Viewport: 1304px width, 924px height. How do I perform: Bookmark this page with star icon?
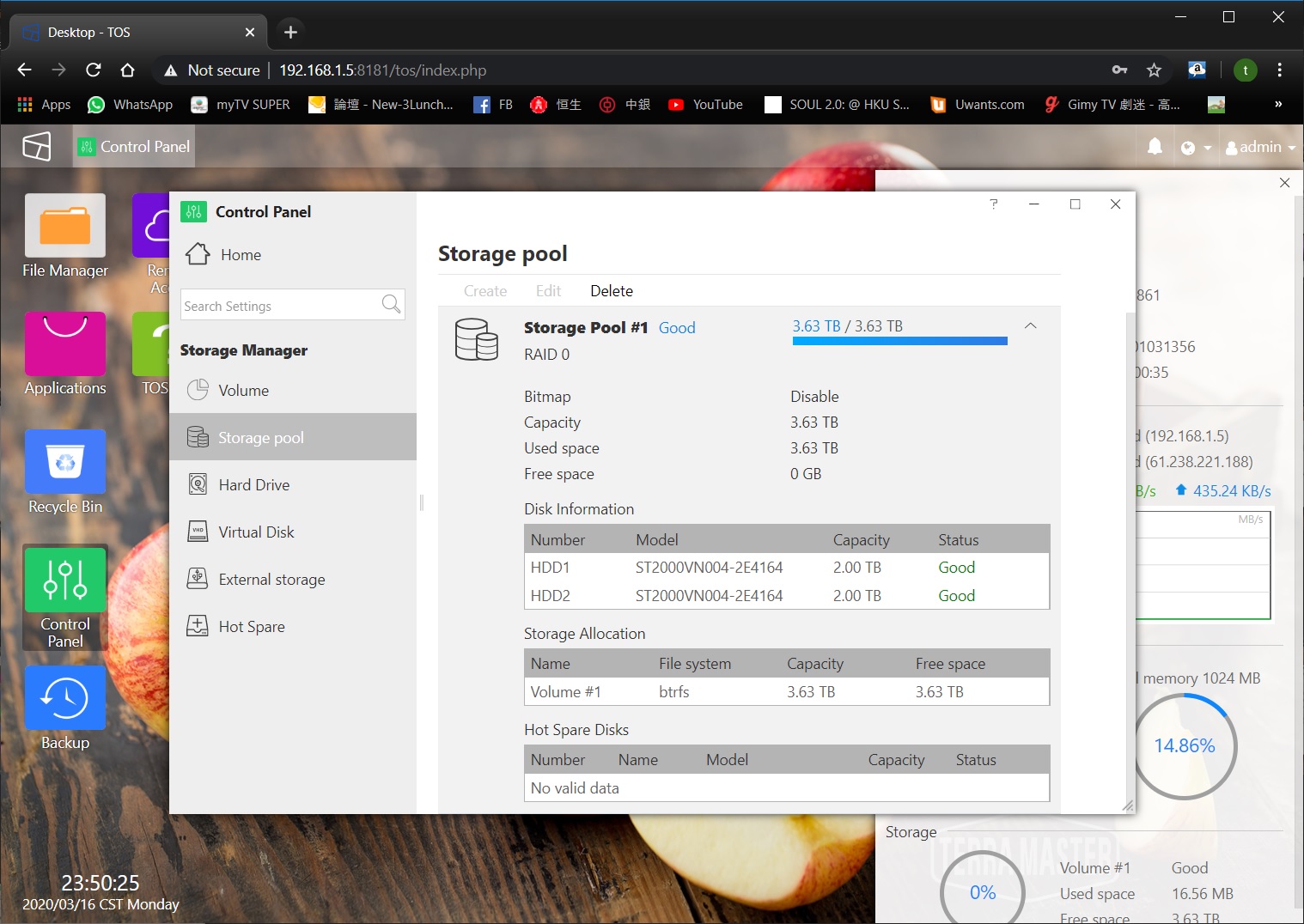pyautogui.click(x=1154, y=70)
